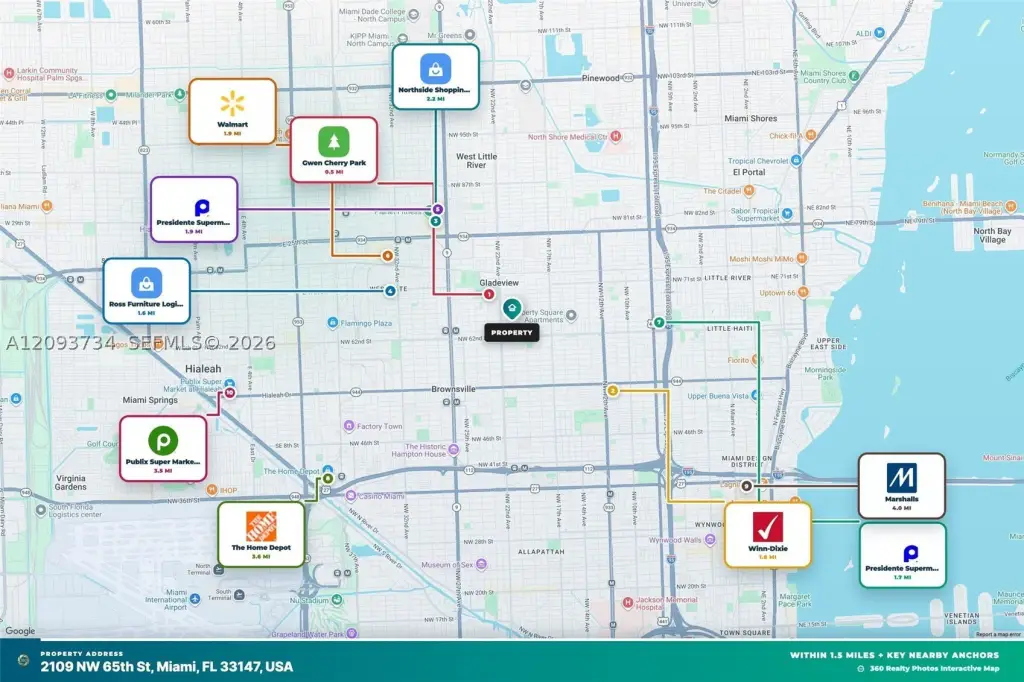Select red route marker number 1

pyautogui.click(x=488, y=295)
